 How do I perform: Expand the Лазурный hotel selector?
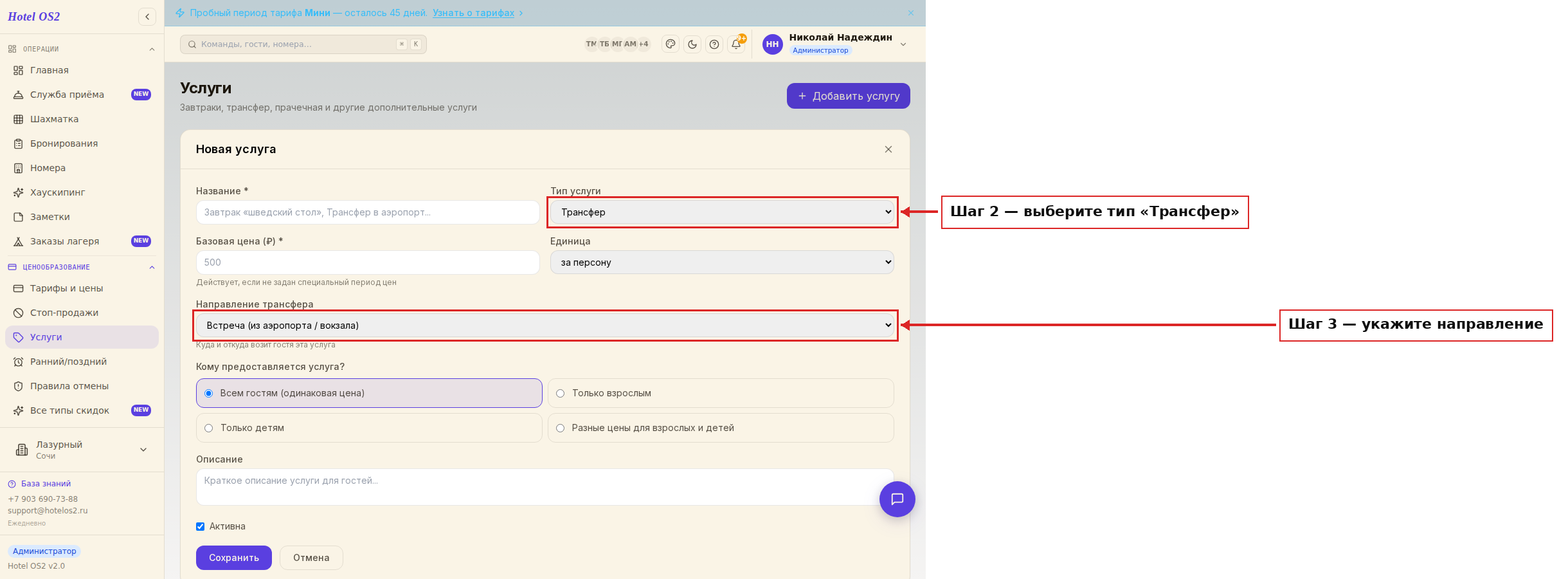click(82, 450)
